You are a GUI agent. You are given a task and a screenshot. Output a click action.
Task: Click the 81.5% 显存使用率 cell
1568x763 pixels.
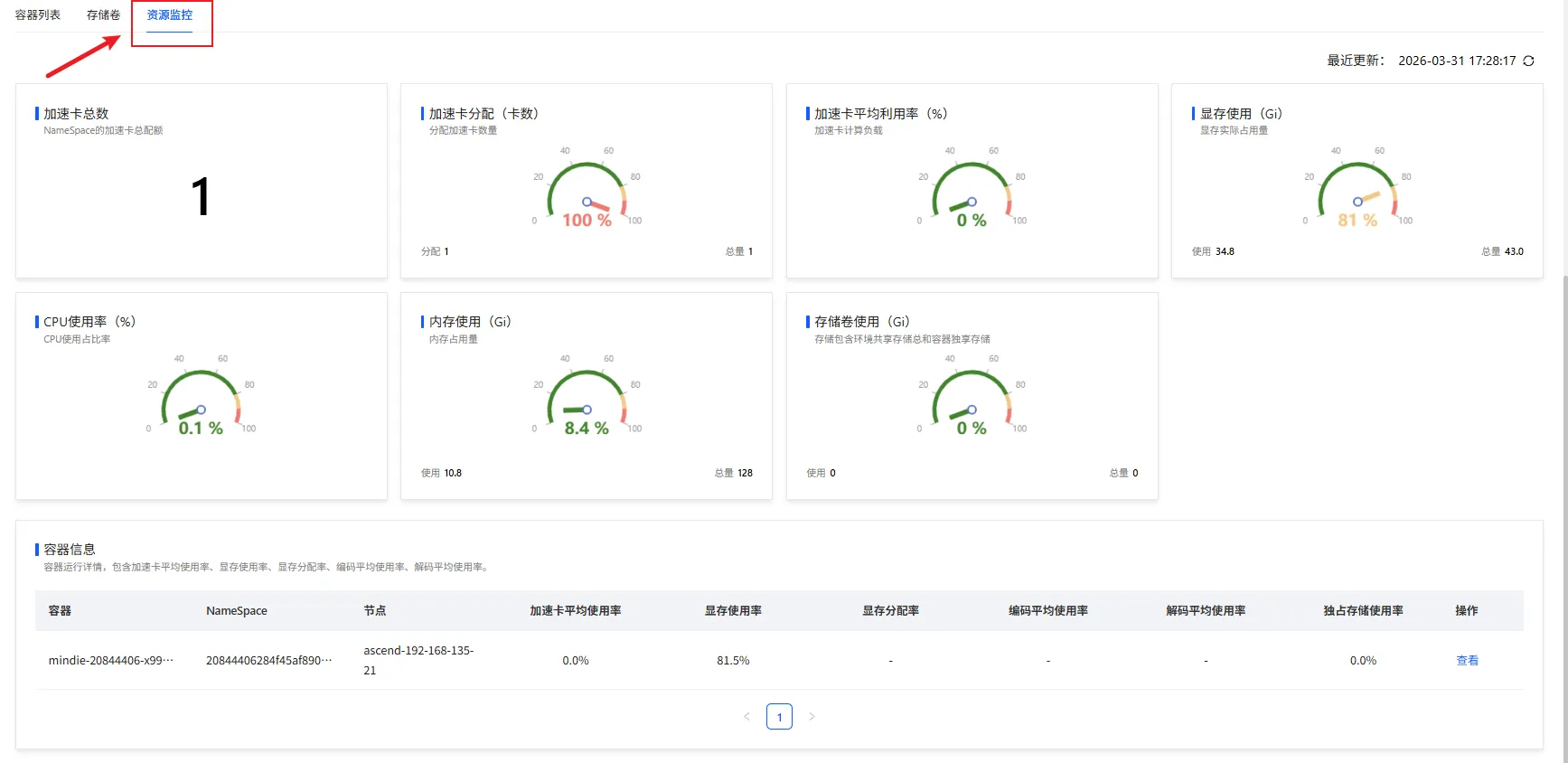pyautogui.click(x=733, y=661)
